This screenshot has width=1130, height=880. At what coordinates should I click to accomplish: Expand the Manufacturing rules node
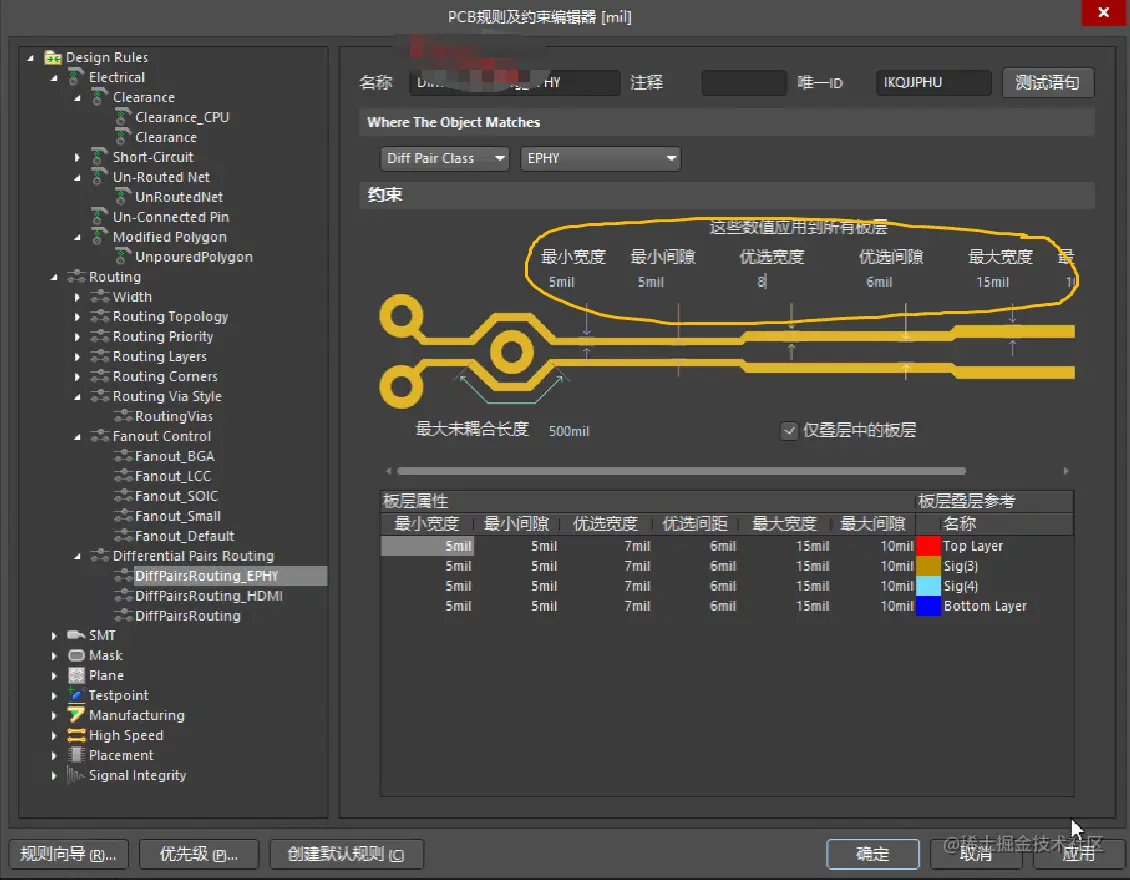(54, 716)
